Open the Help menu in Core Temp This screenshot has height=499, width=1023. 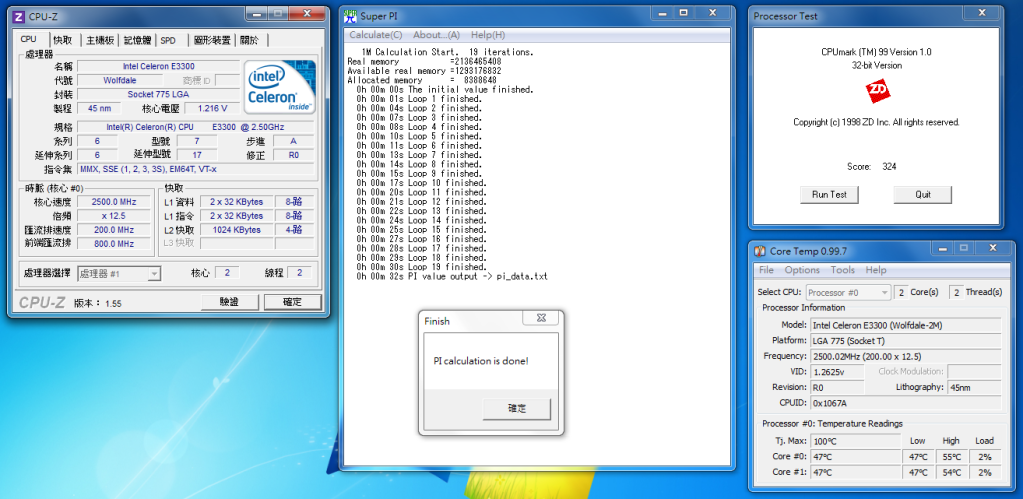click(876, 269)
